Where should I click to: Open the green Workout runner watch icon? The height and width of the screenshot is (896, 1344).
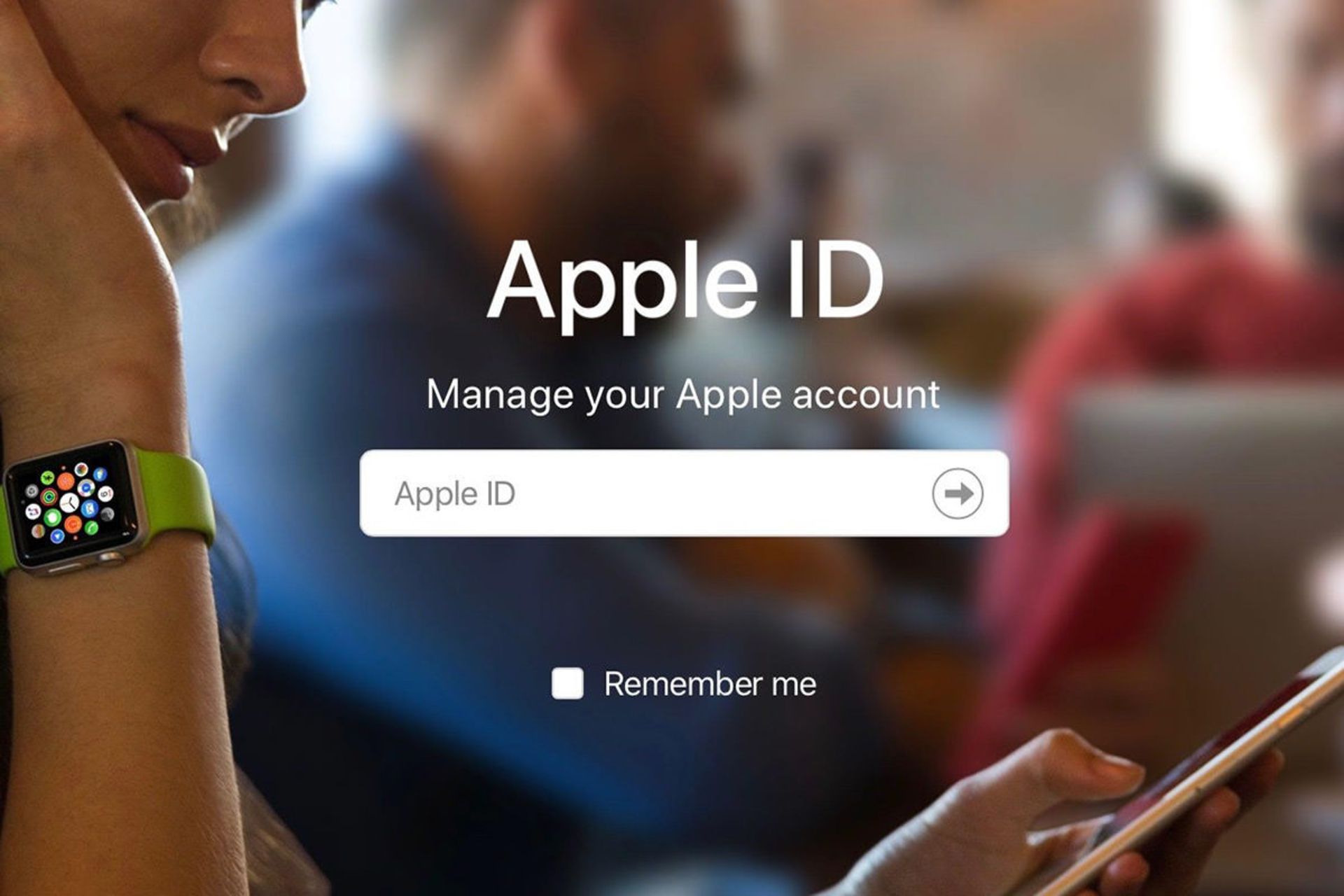pyautogui.click(x=48, y=477)
